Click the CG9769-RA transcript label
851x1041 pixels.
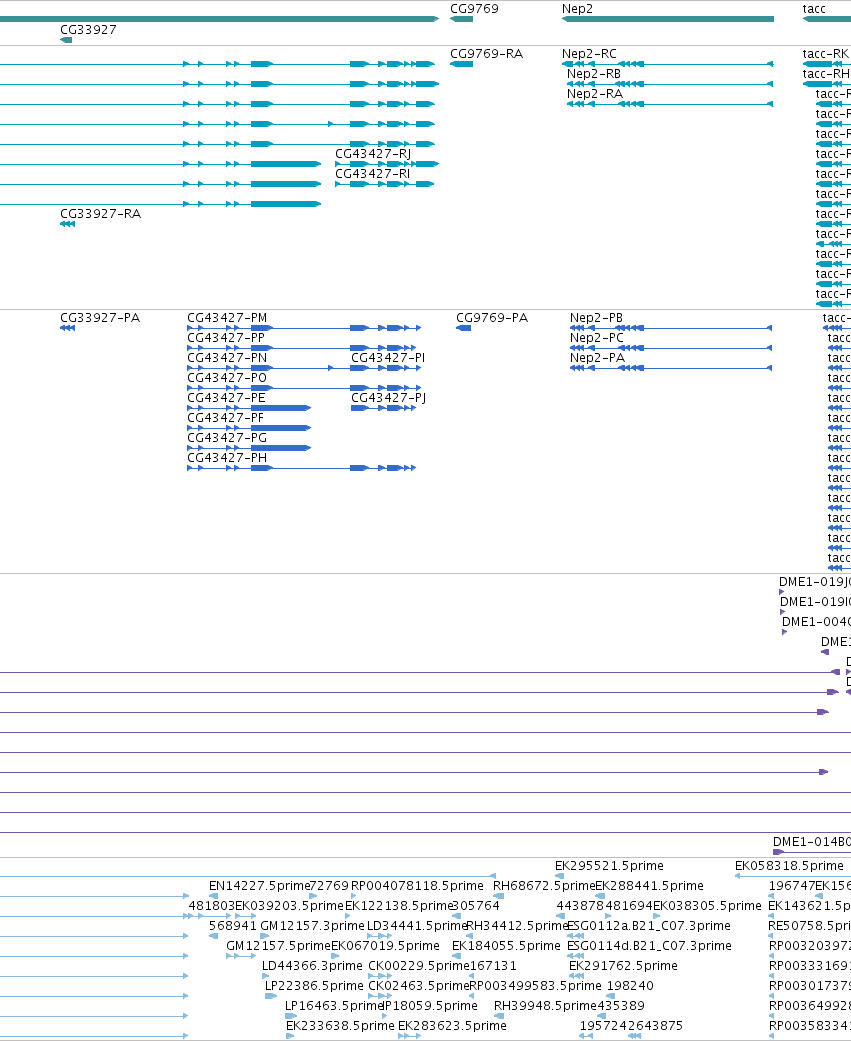pos(487,54)
